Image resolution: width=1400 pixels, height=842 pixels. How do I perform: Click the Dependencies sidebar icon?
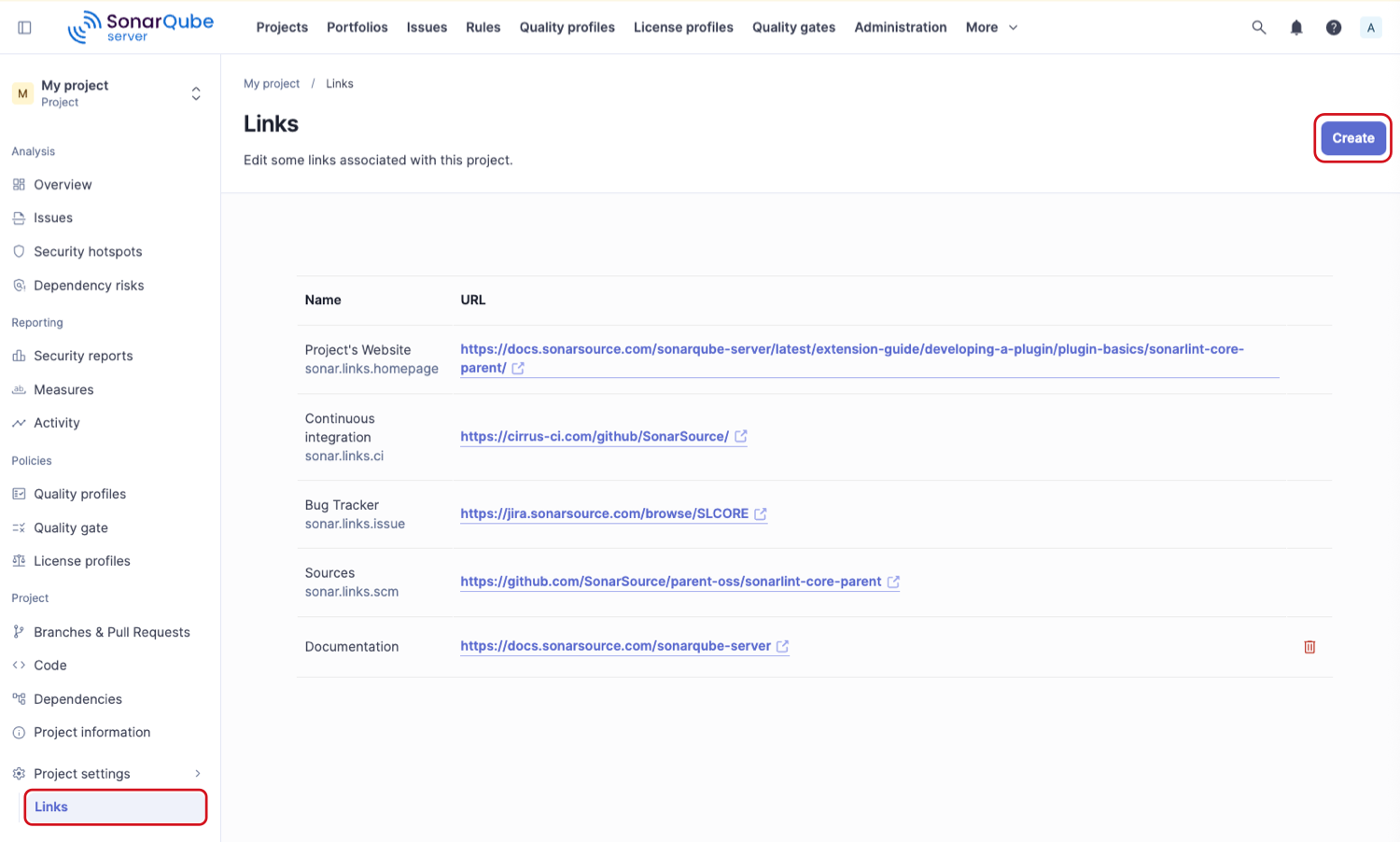tap(19, 699)
